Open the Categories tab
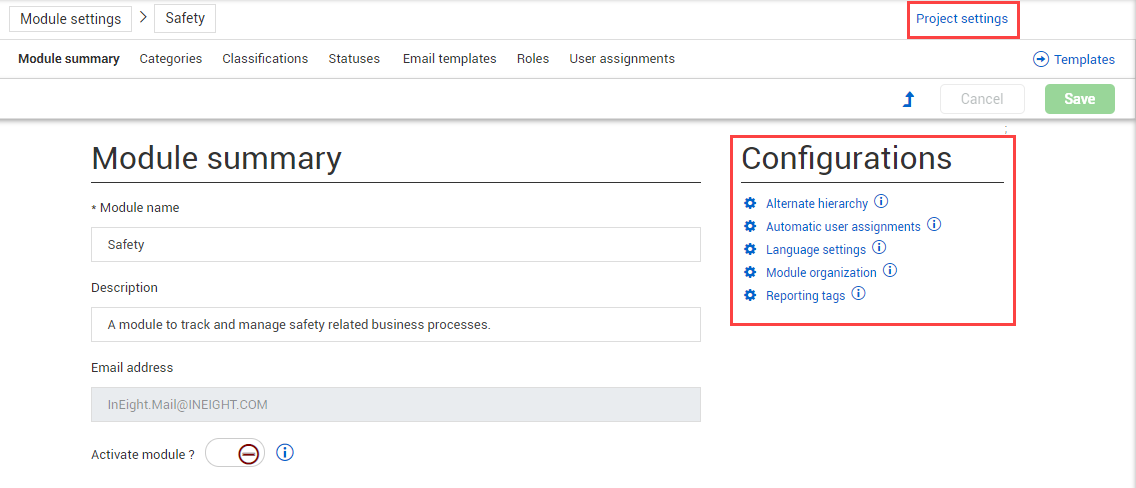This screenshot has height=488, width=1136. [171, 59]
